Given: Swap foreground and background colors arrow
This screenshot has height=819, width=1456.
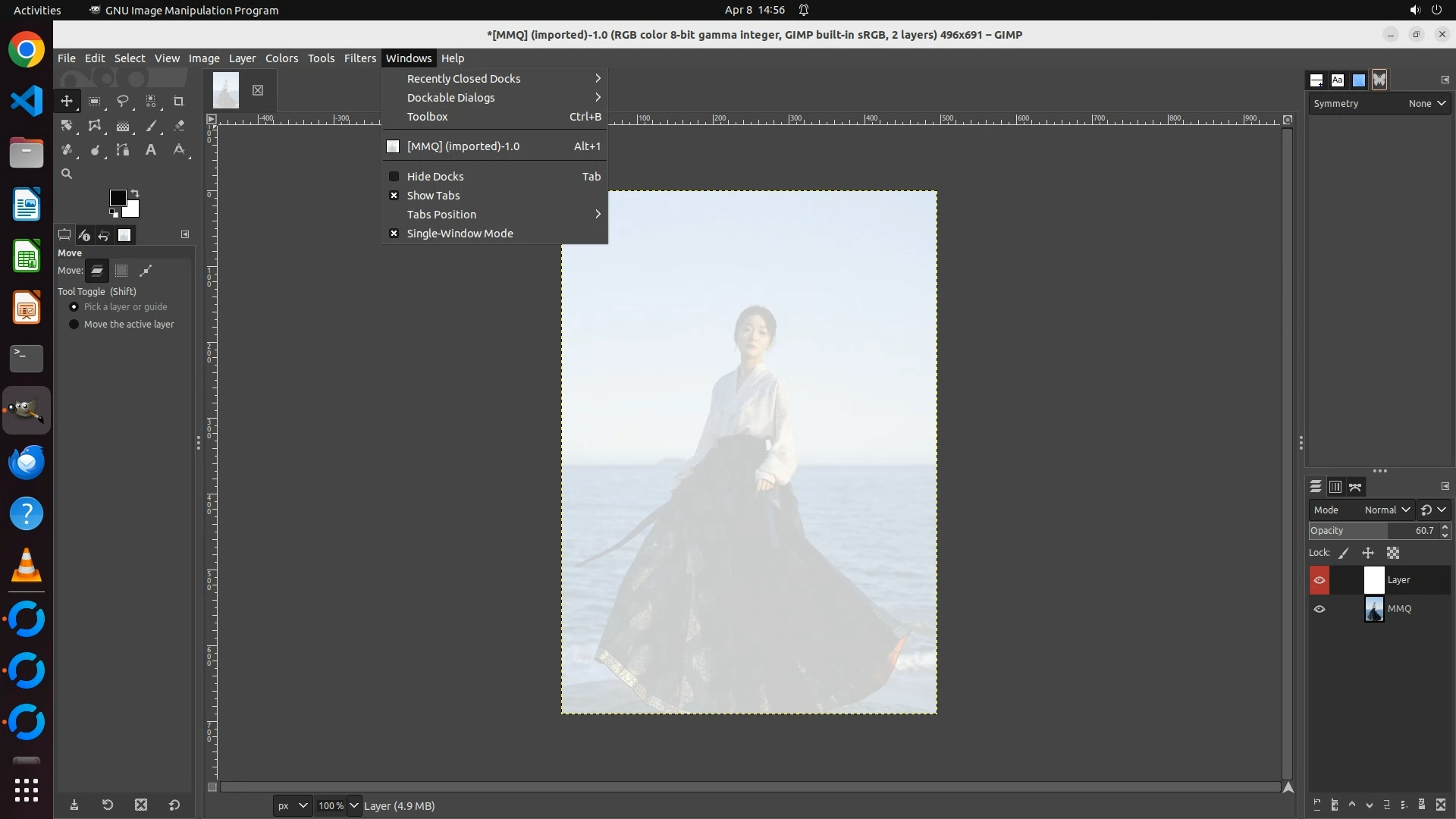Looking at the screenshot, I should [135, 193].
